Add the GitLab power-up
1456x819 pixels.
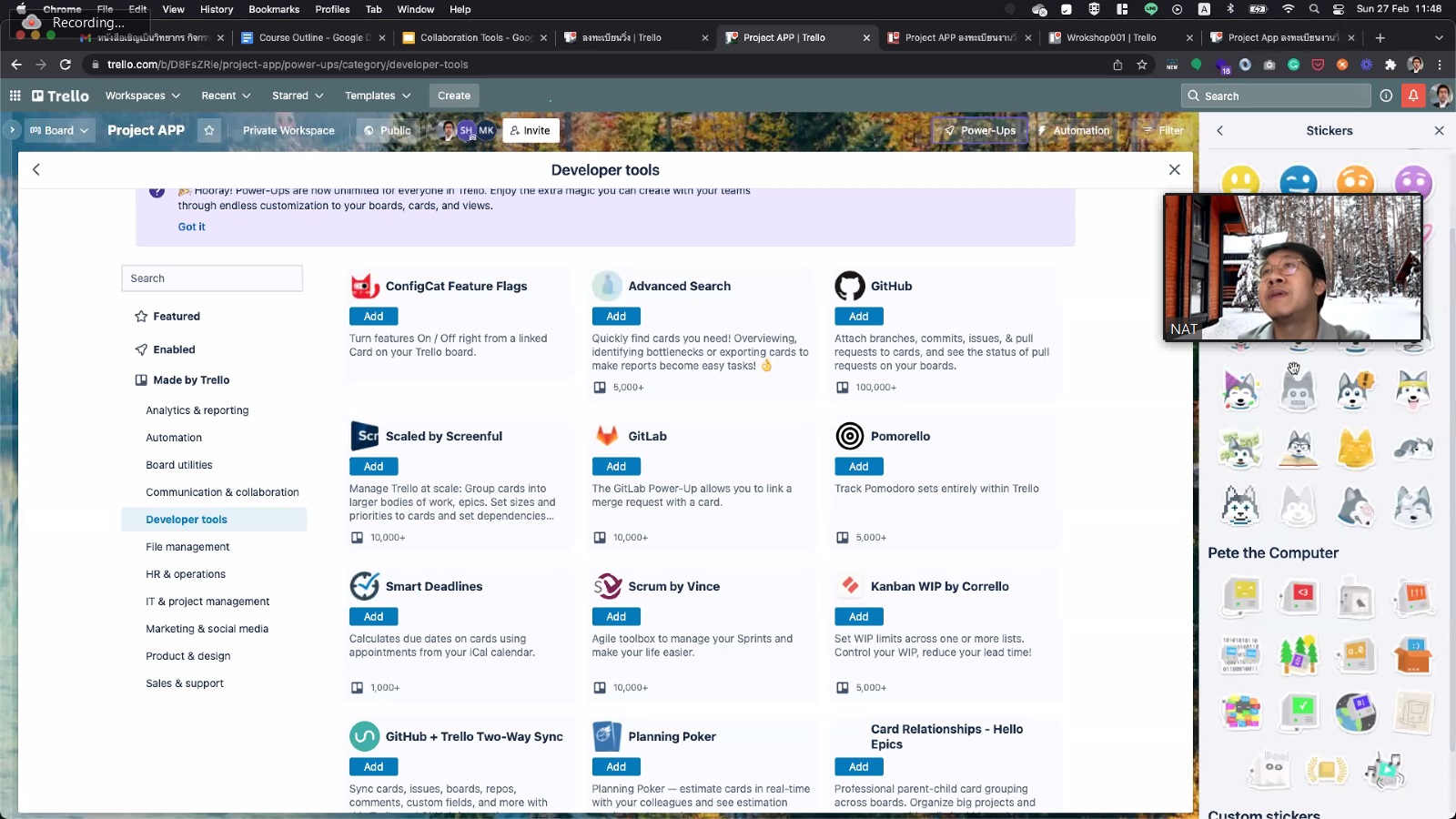click(616, 466)
